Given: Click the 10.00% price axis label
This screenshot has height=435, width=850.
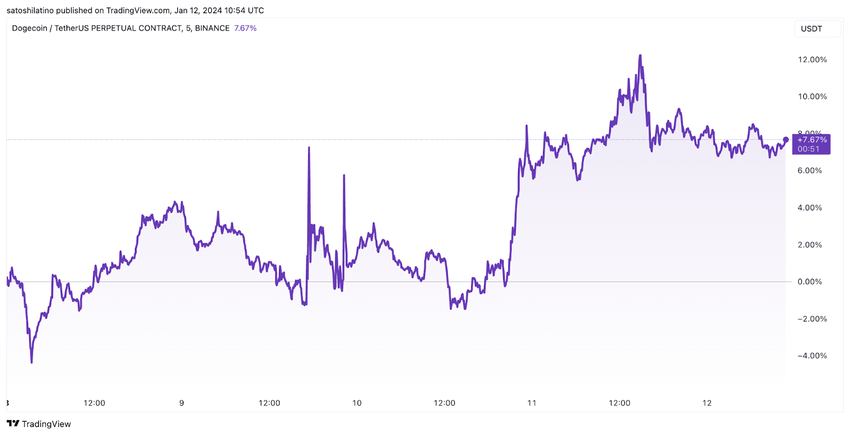Looking at the screenshot, I should pos(812,97).
